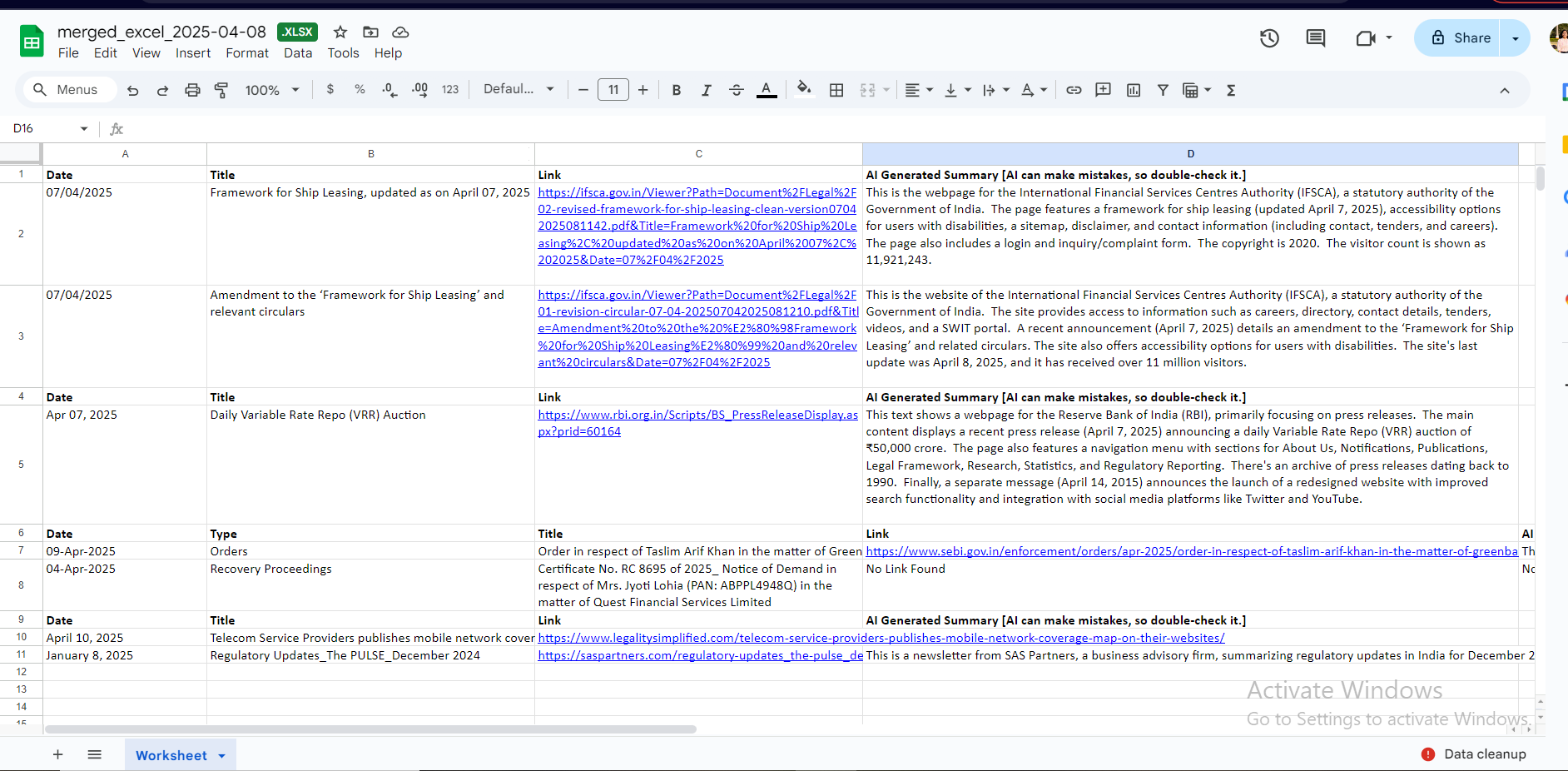1568x771 pixels.
Task: Open the RBI press release link
Action: point(697,423)
